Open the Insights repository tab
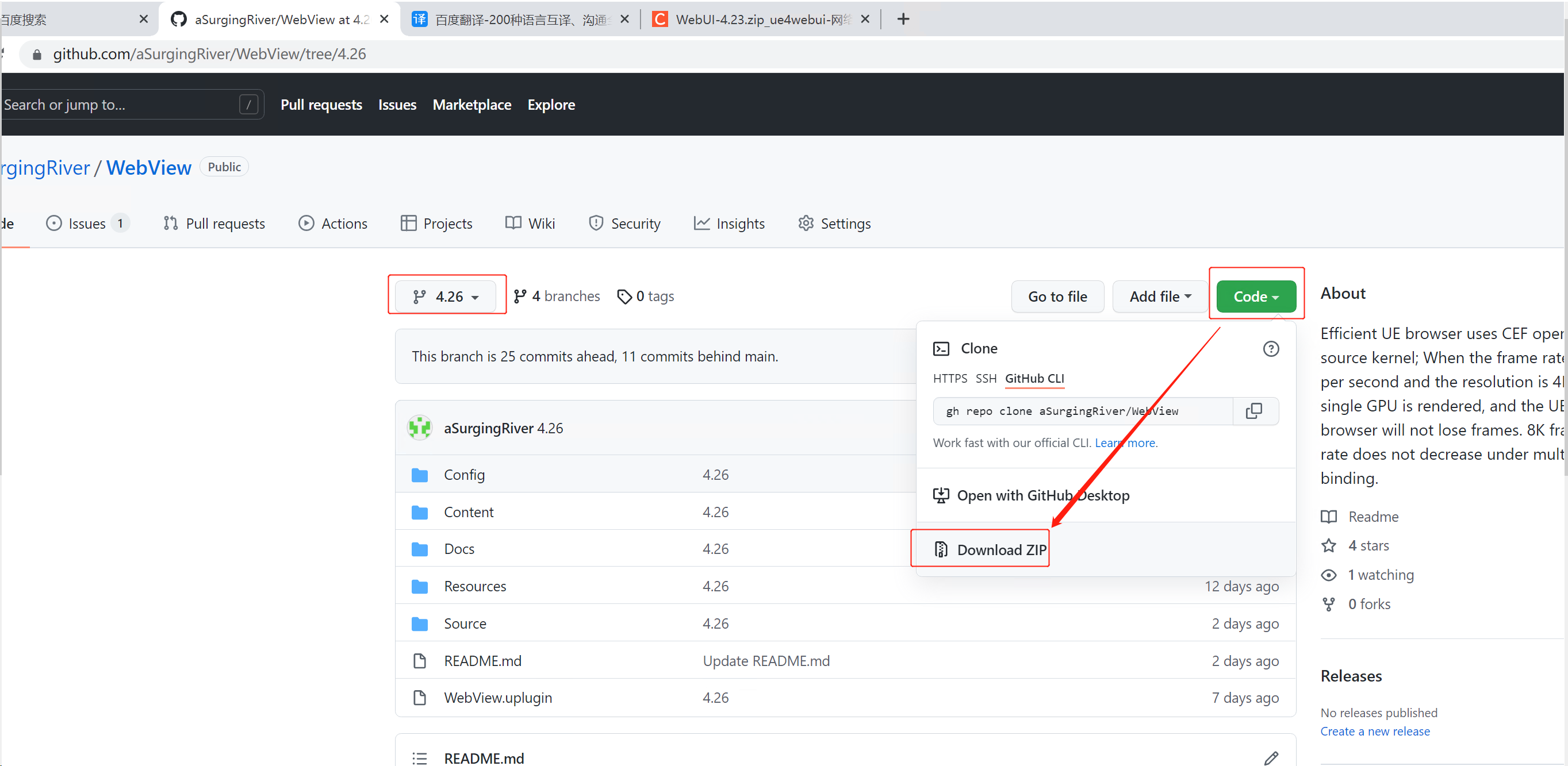1568x766 pixels. 729,224
